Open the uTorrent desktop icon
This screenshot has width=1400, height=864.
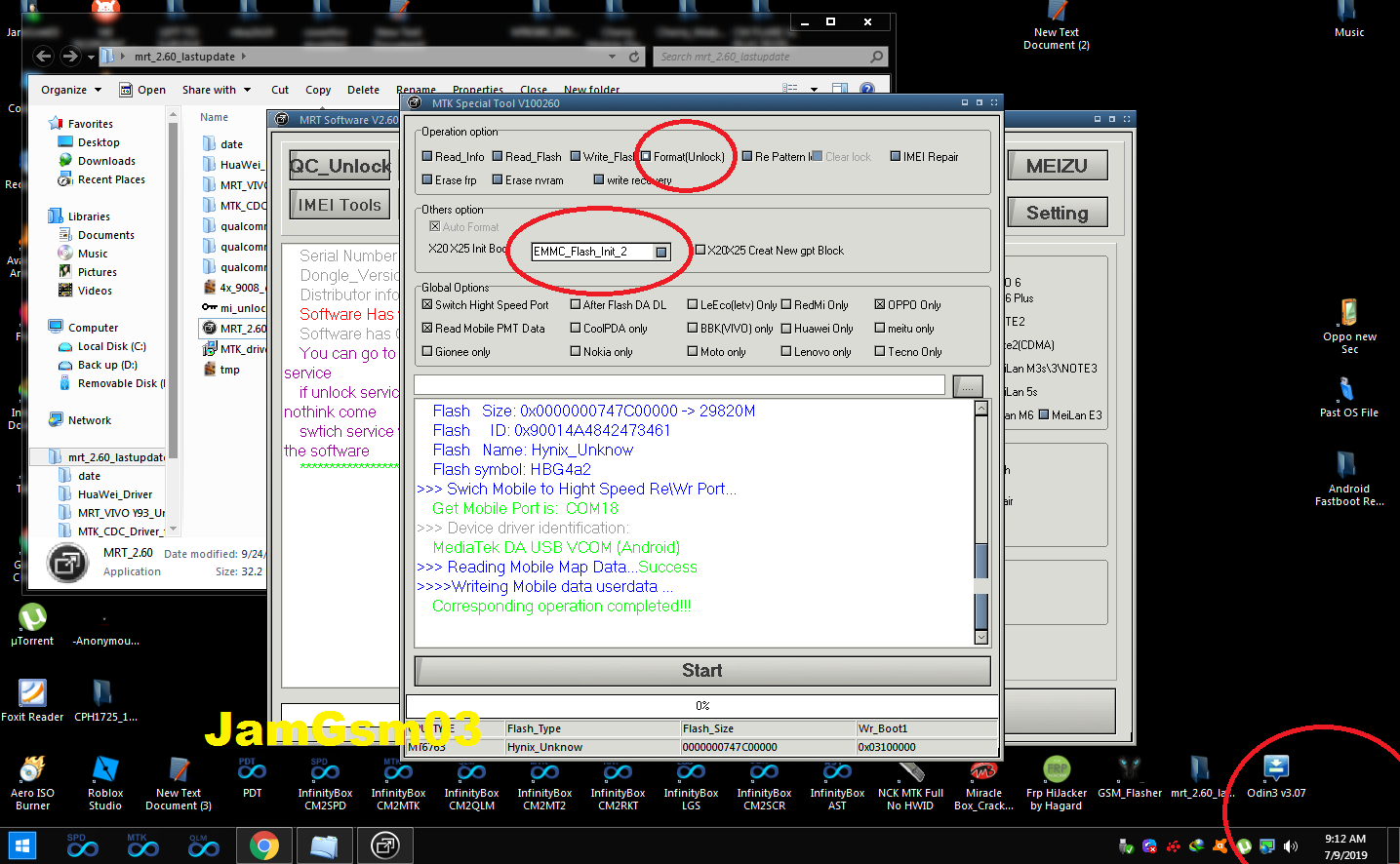32,625
